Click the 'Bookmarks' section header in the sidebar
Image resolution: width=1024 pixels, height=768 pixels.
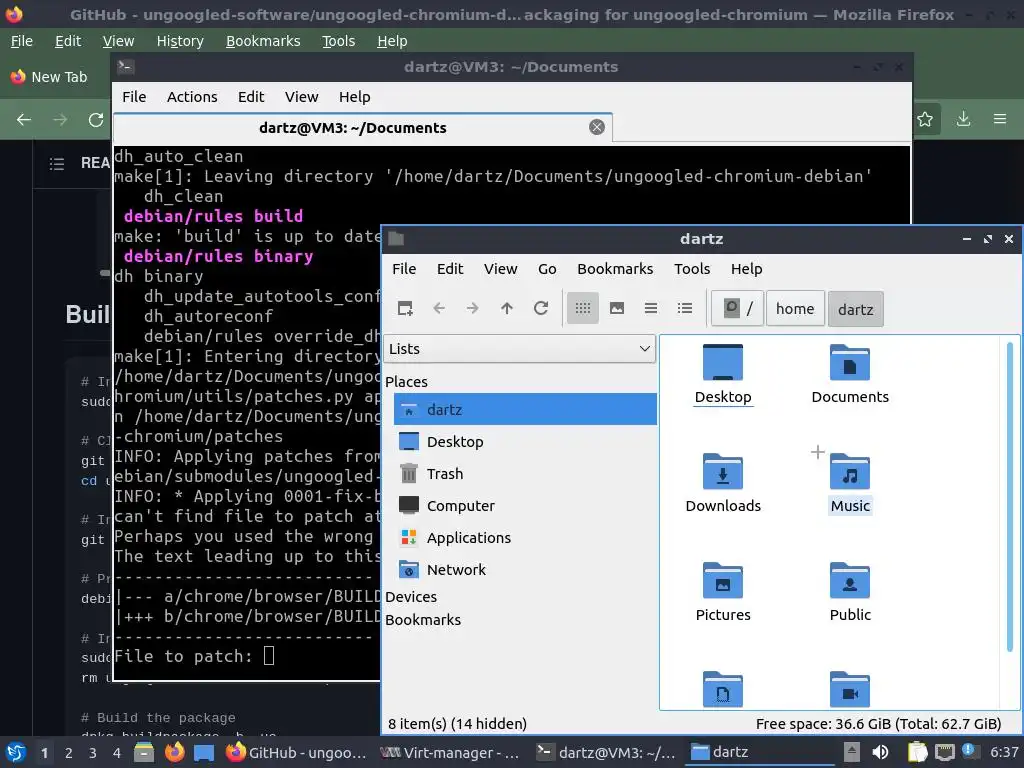423,620
